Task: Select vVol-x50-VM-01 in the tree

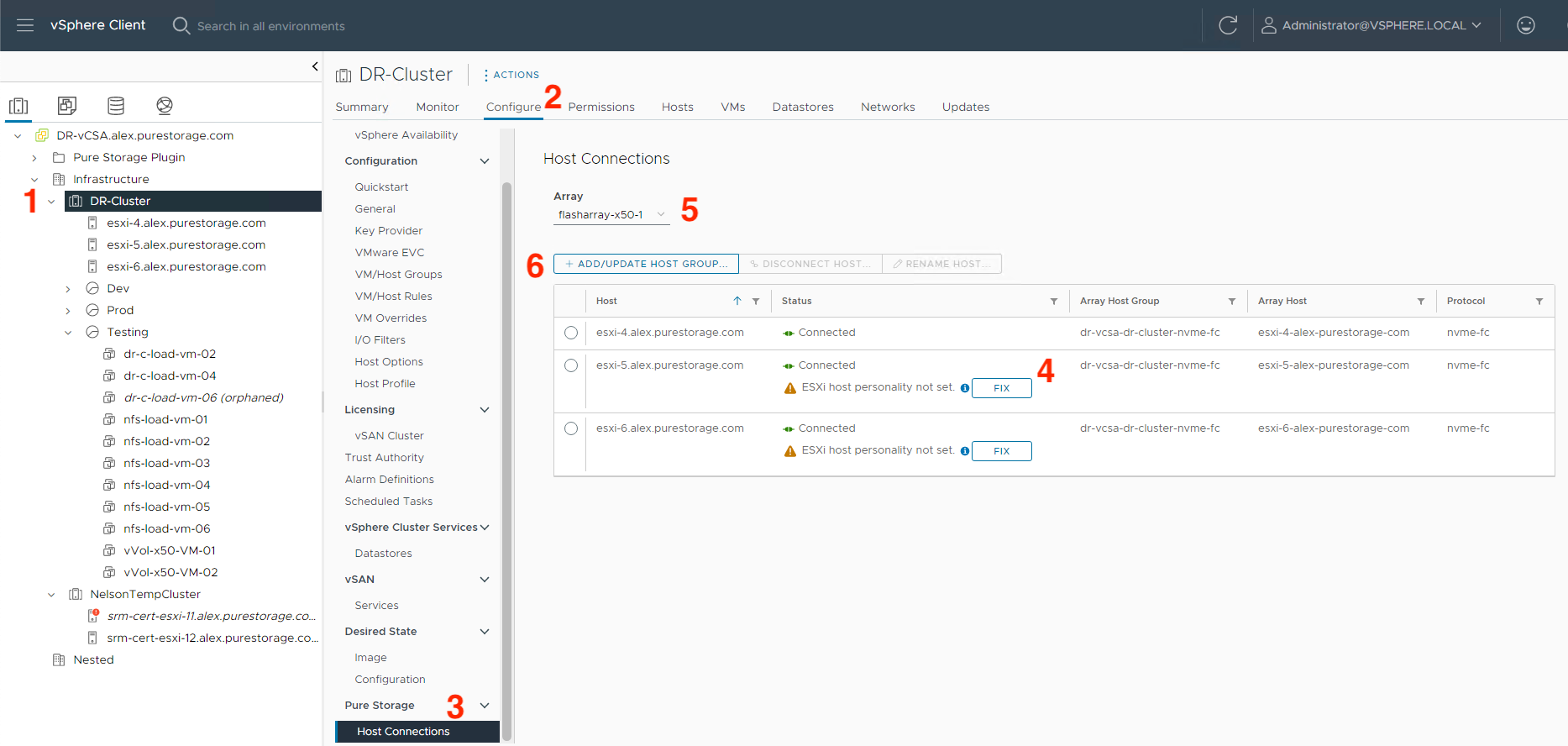Action: 170,550
